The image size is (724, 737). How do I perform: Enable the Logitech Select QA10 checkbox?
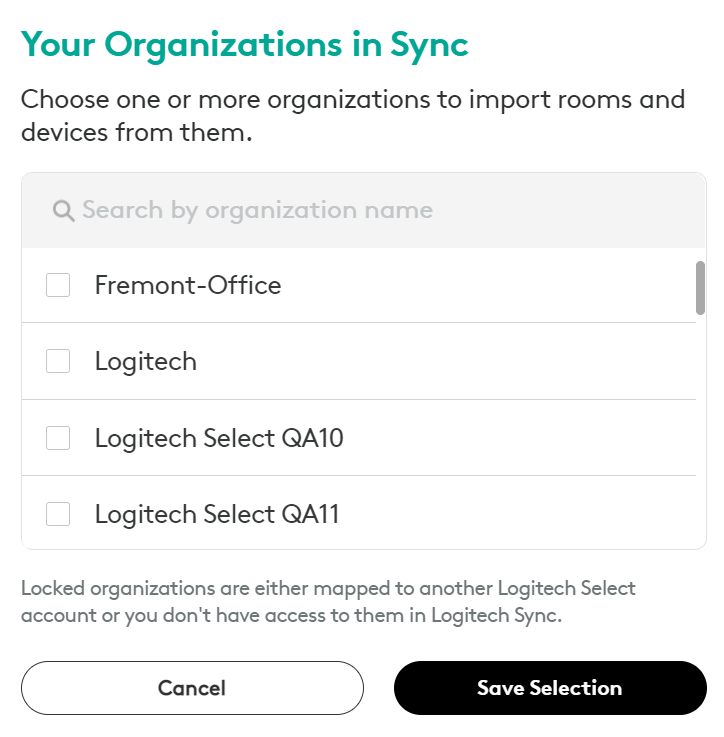(x=58, y=438)
